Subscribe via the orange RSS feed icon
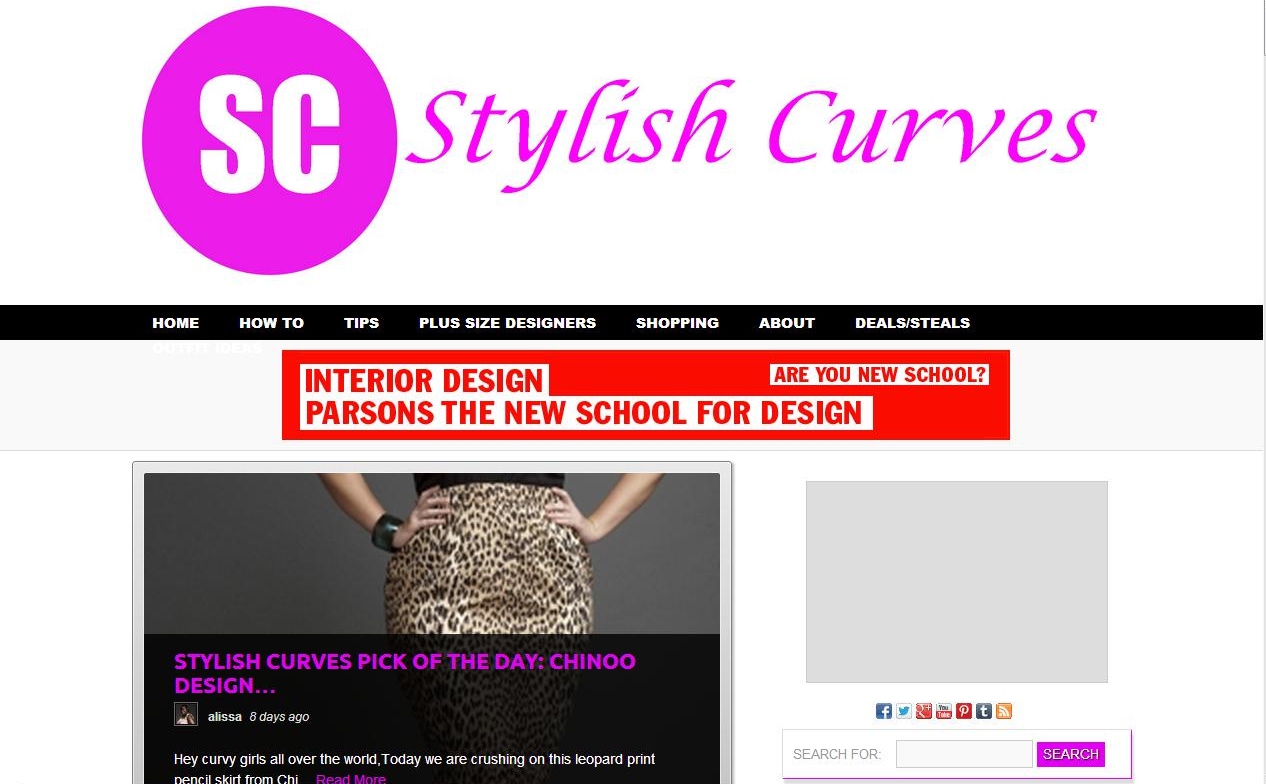This screenshot has width=1266, height=784. [1004, 711]
